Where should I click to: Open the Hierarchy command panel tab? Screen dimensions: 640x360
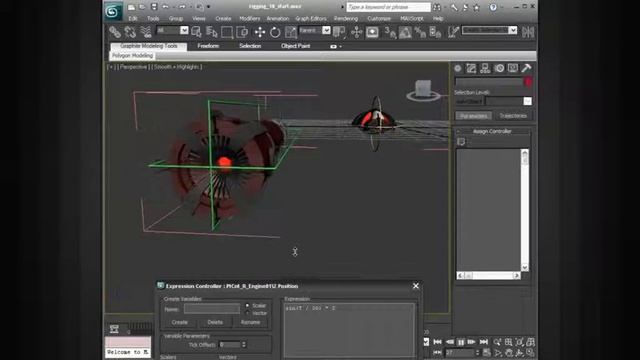[485, 68]
